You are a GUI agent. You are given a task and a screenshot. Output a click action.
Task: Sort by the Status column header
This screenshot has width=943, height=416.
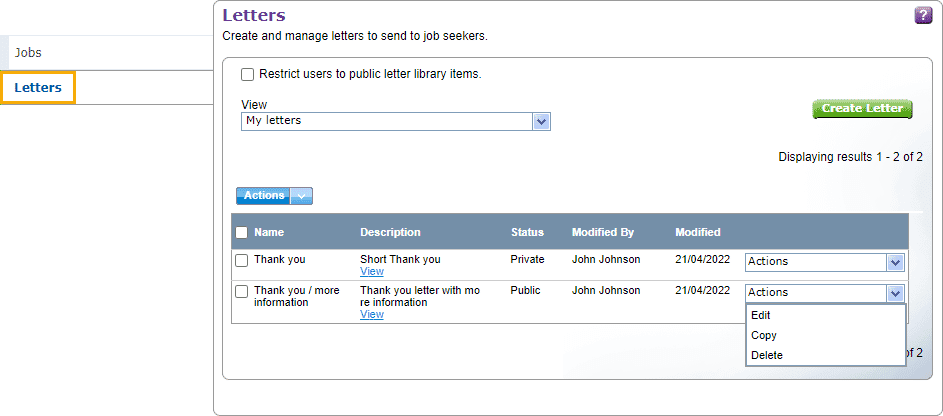527,232
